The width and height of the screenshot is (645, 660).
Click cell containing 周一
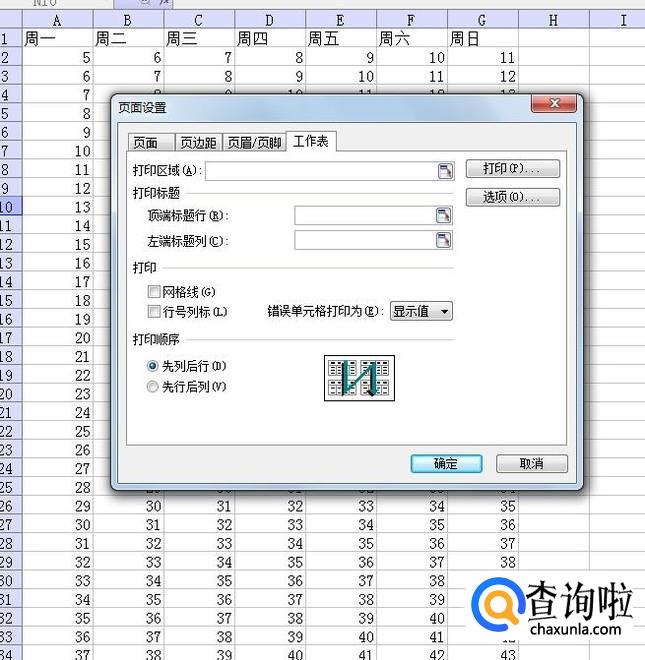point(57,38)
